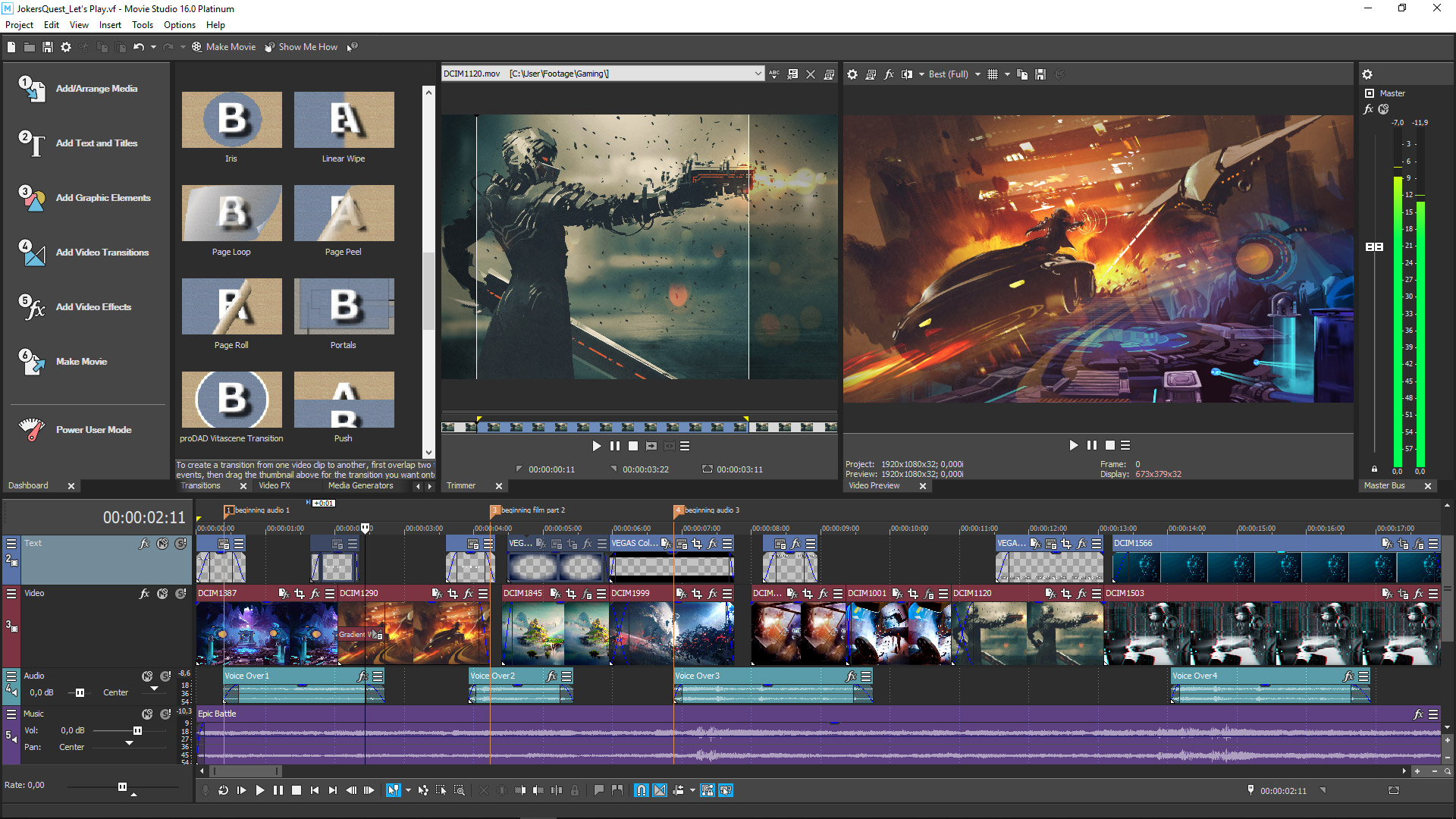Copy the current preview frame to clipboard
This screenshot has width=1456, height=819.
point(1022,74)
